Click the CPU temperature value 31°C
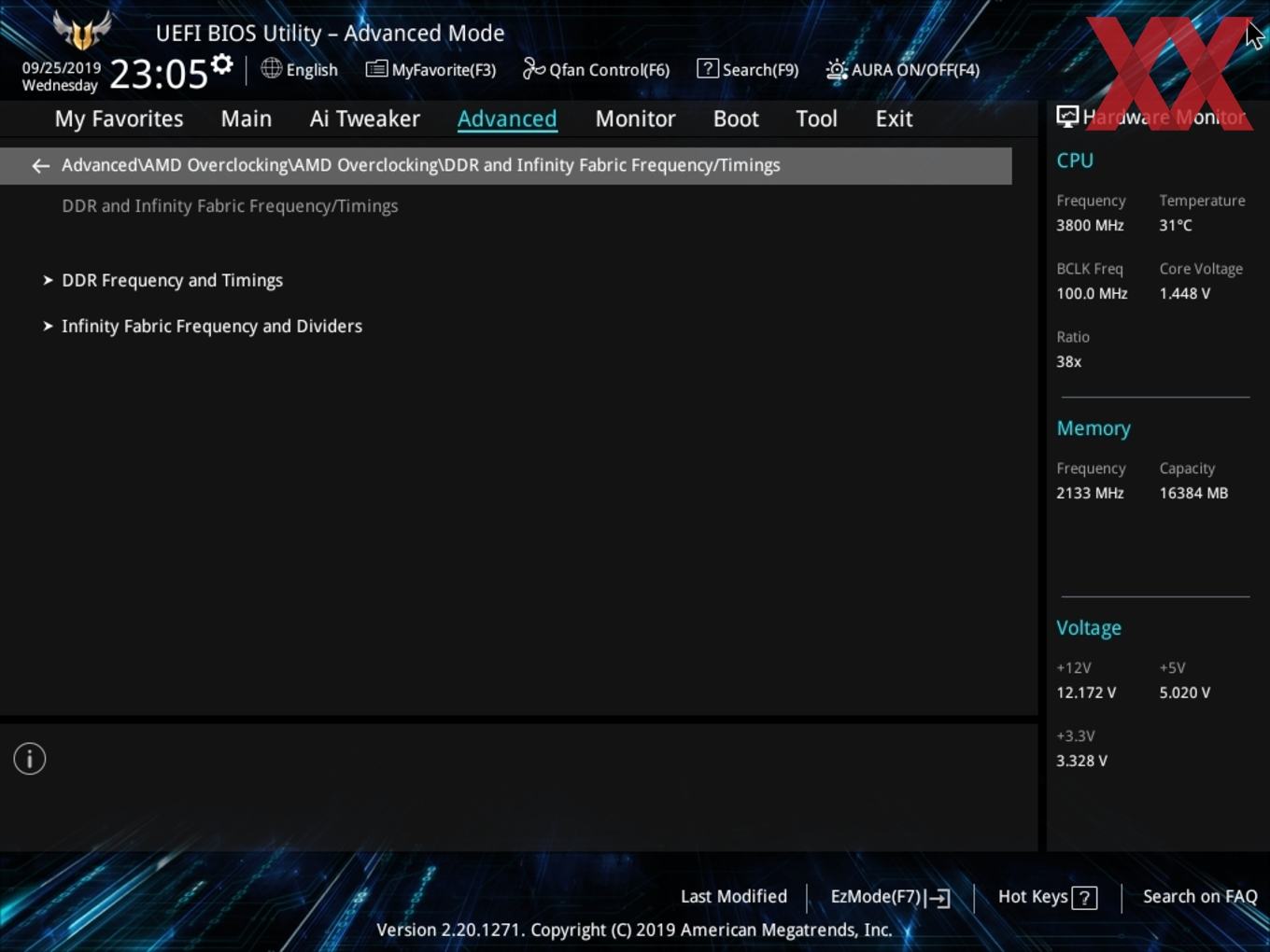Screen dimensions: 1270x952 click(1176, 225)
